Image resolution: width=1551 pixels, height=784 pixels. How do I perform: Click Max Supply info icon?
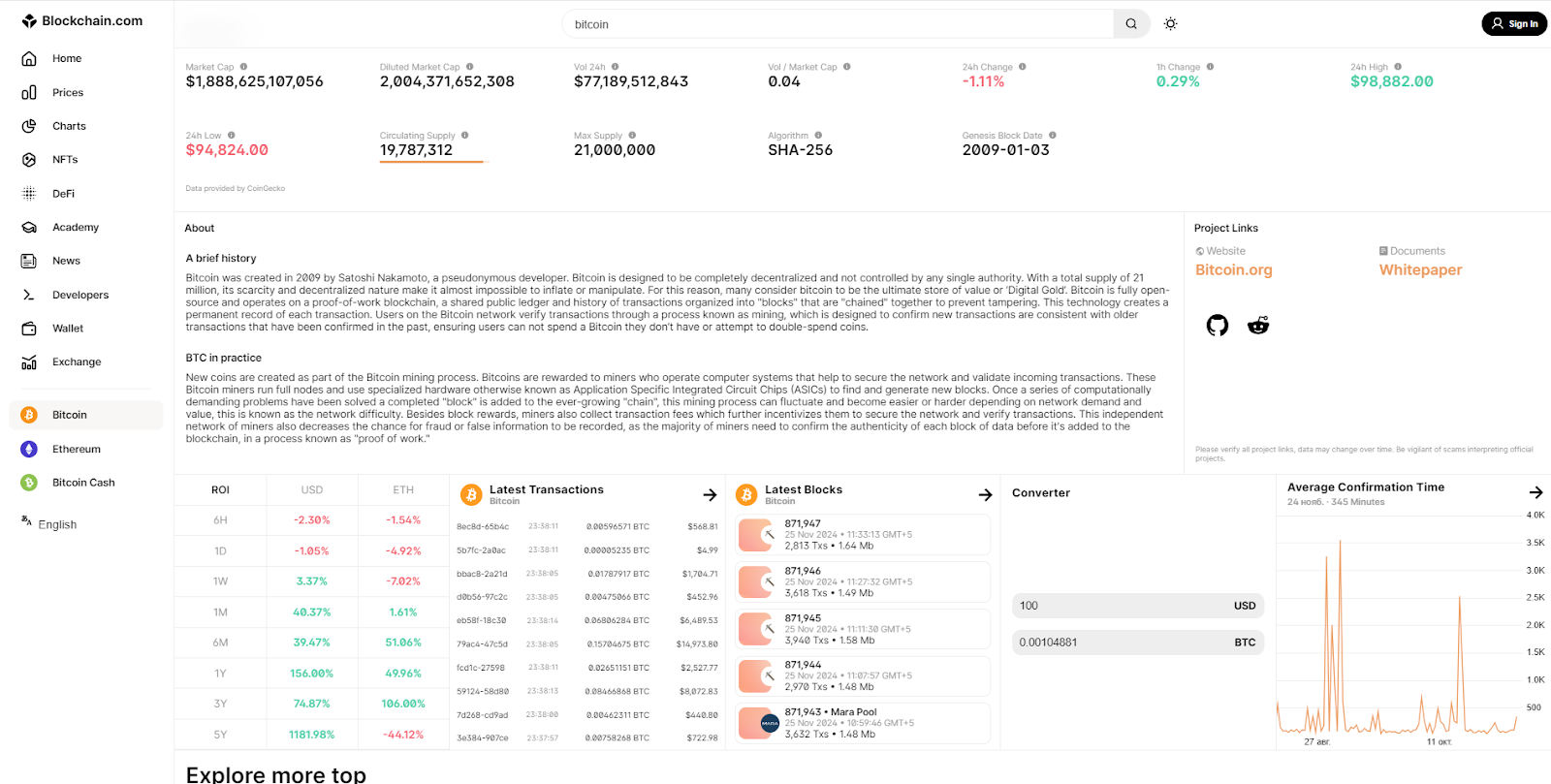(x=632, y=136)
